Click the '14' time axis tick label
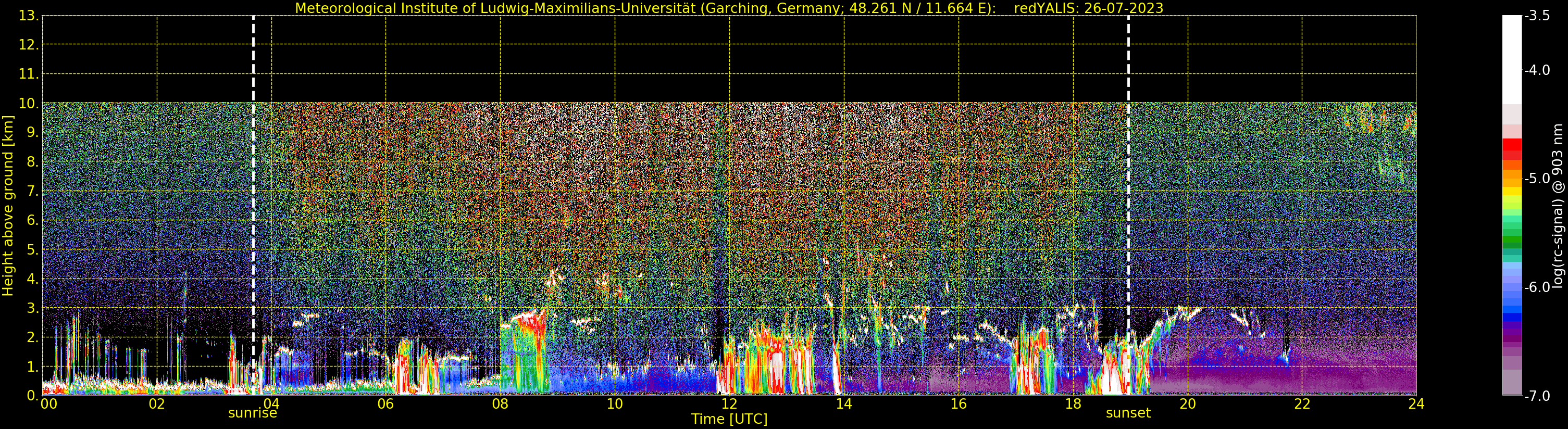Image resolution: width=1568 pixels, height=429 pixels. click(x=844, y=404)
